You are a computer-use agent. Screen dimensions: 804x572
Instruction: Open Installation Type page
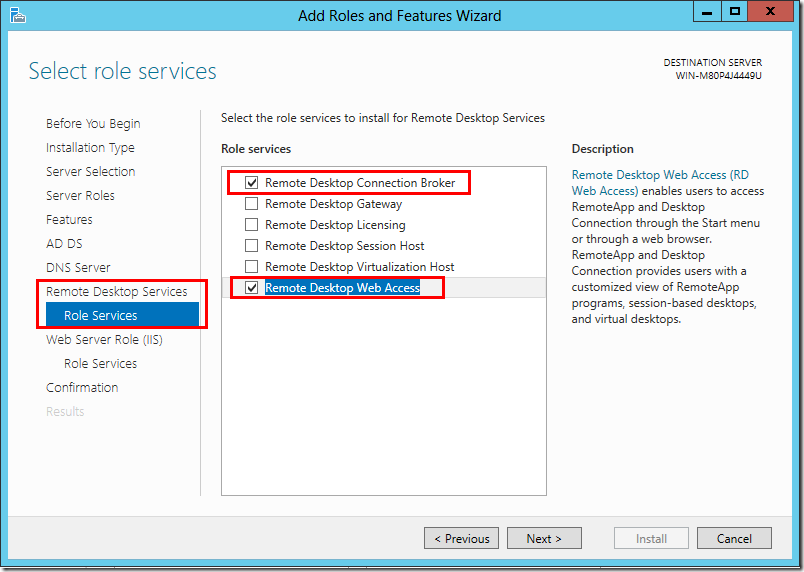[x=90, y=148]
